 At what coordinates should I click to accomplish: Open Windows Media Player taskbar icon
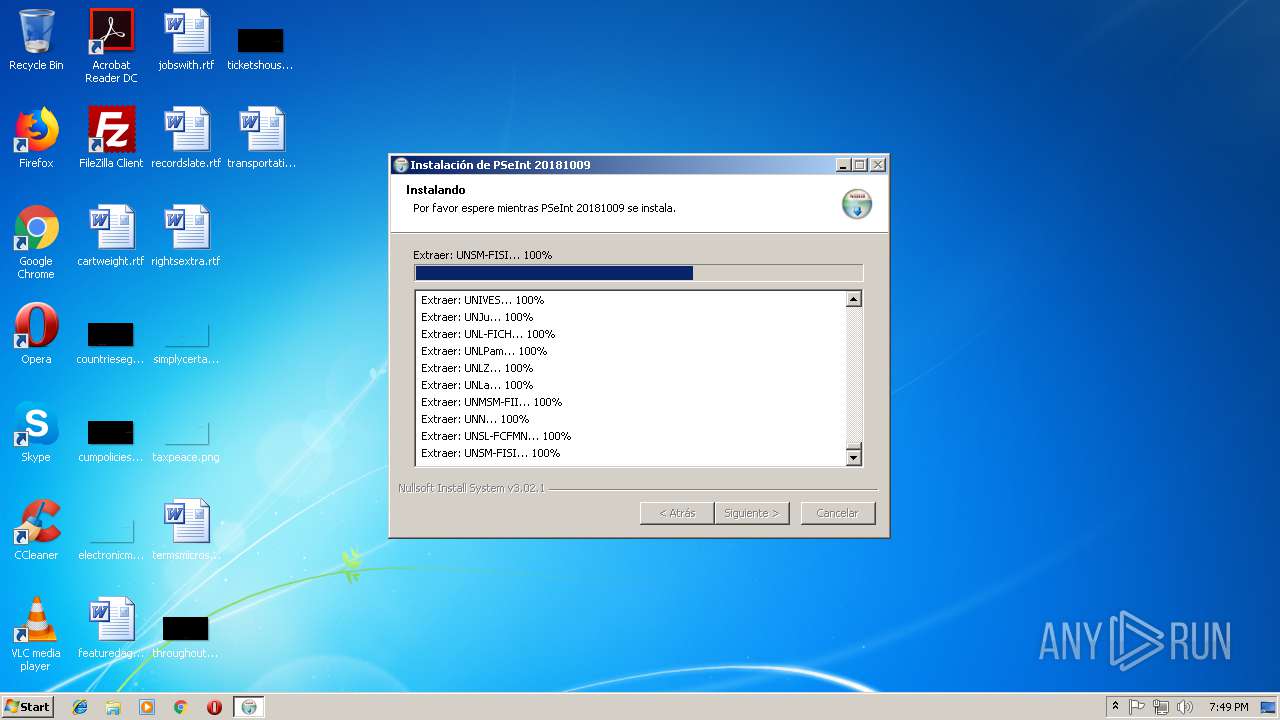[147, 707]
